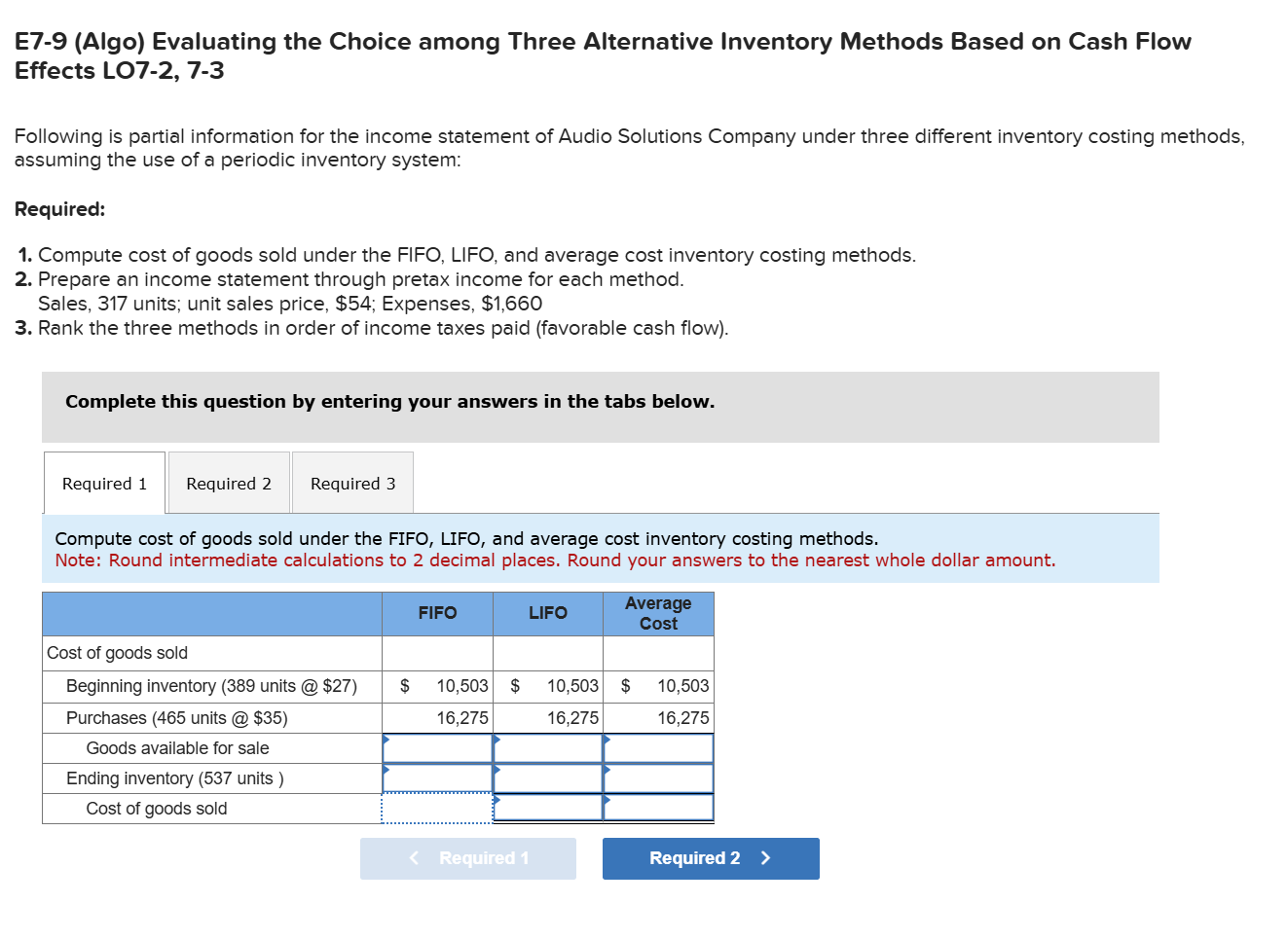Switch to the Required 3 tab
Viewport: 1288px width, 940px height.
click(351, 482)
